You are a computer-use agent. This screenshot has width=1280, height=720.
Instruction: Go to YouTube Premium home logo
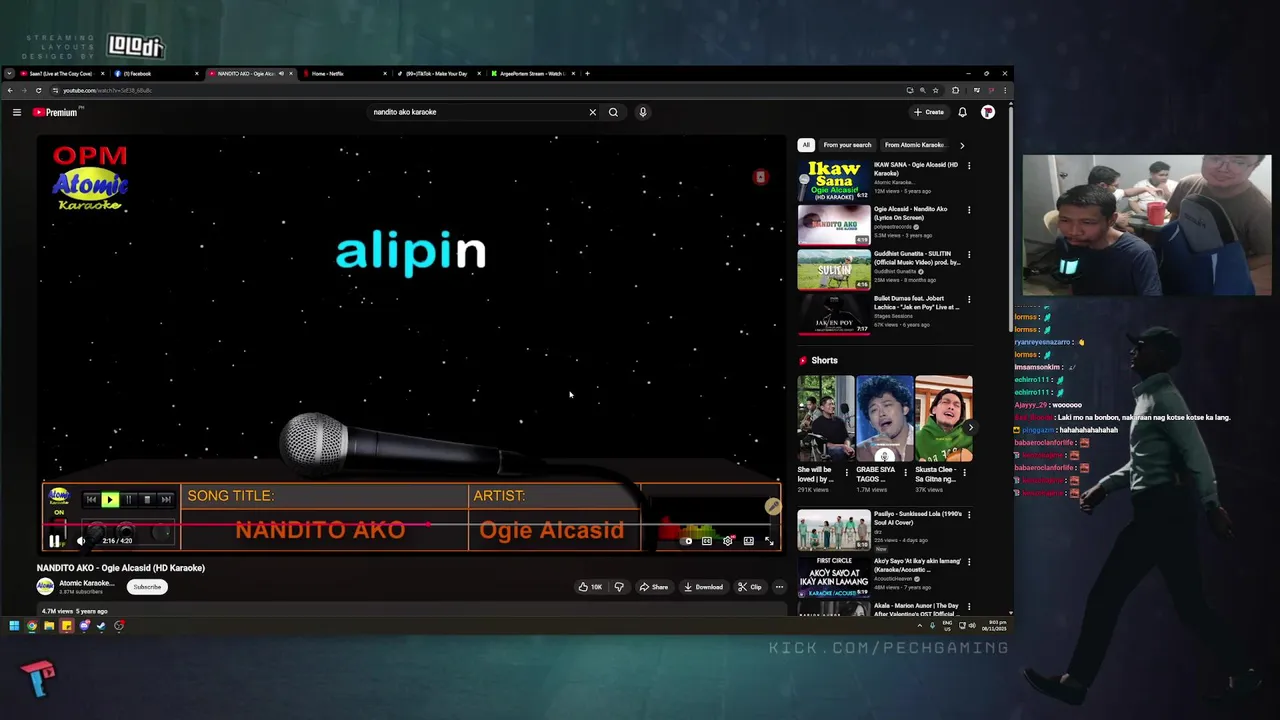pyautogui.click(x=56, y=112)
